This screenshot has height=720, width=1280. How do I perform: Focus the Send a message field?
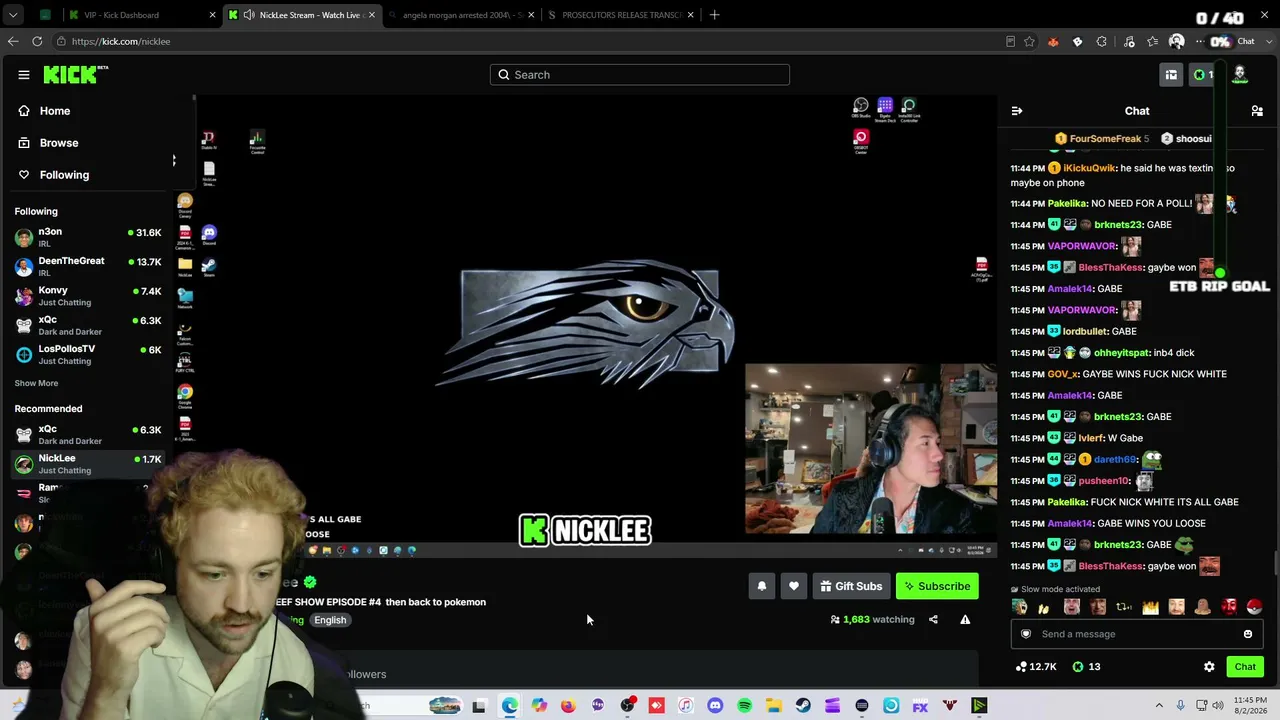pyautogui.click(x=1137, y=634)
